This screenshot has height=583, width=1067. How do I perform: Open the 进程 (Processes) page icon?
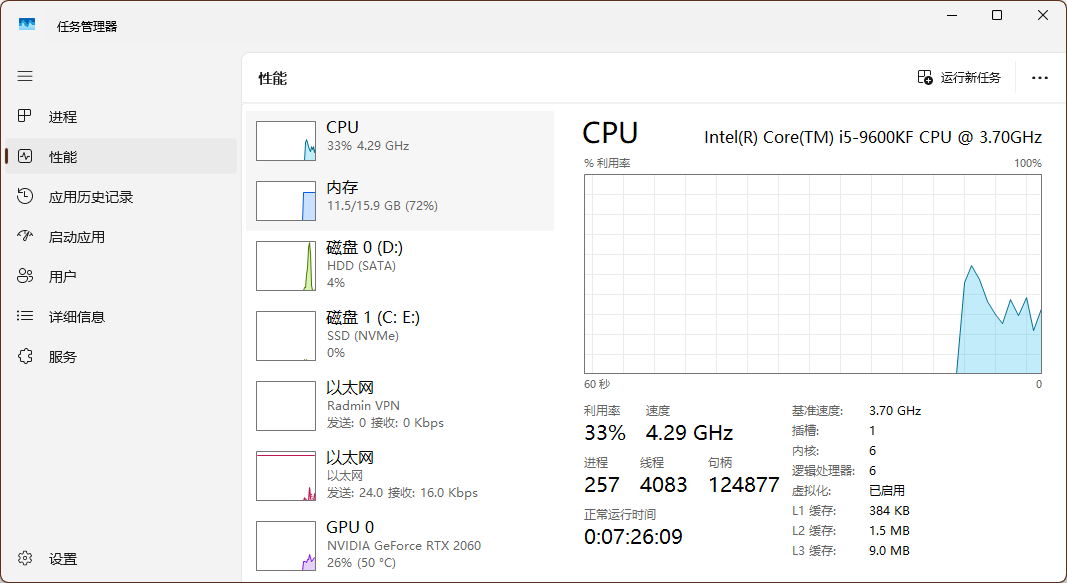[26, 117]
